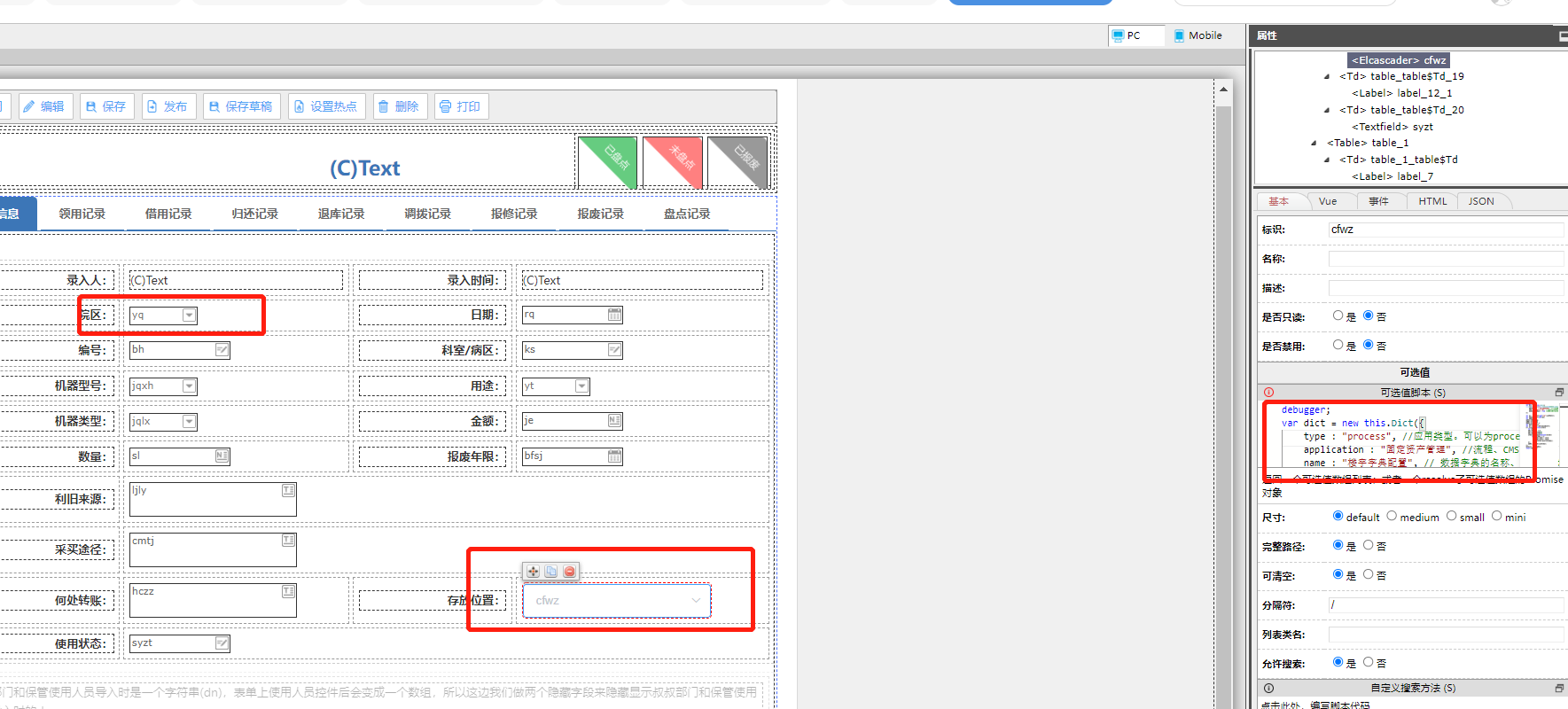Open the 报废记录 tab
This screenshot has height=709, width=1568.
(x=601, y=214)
